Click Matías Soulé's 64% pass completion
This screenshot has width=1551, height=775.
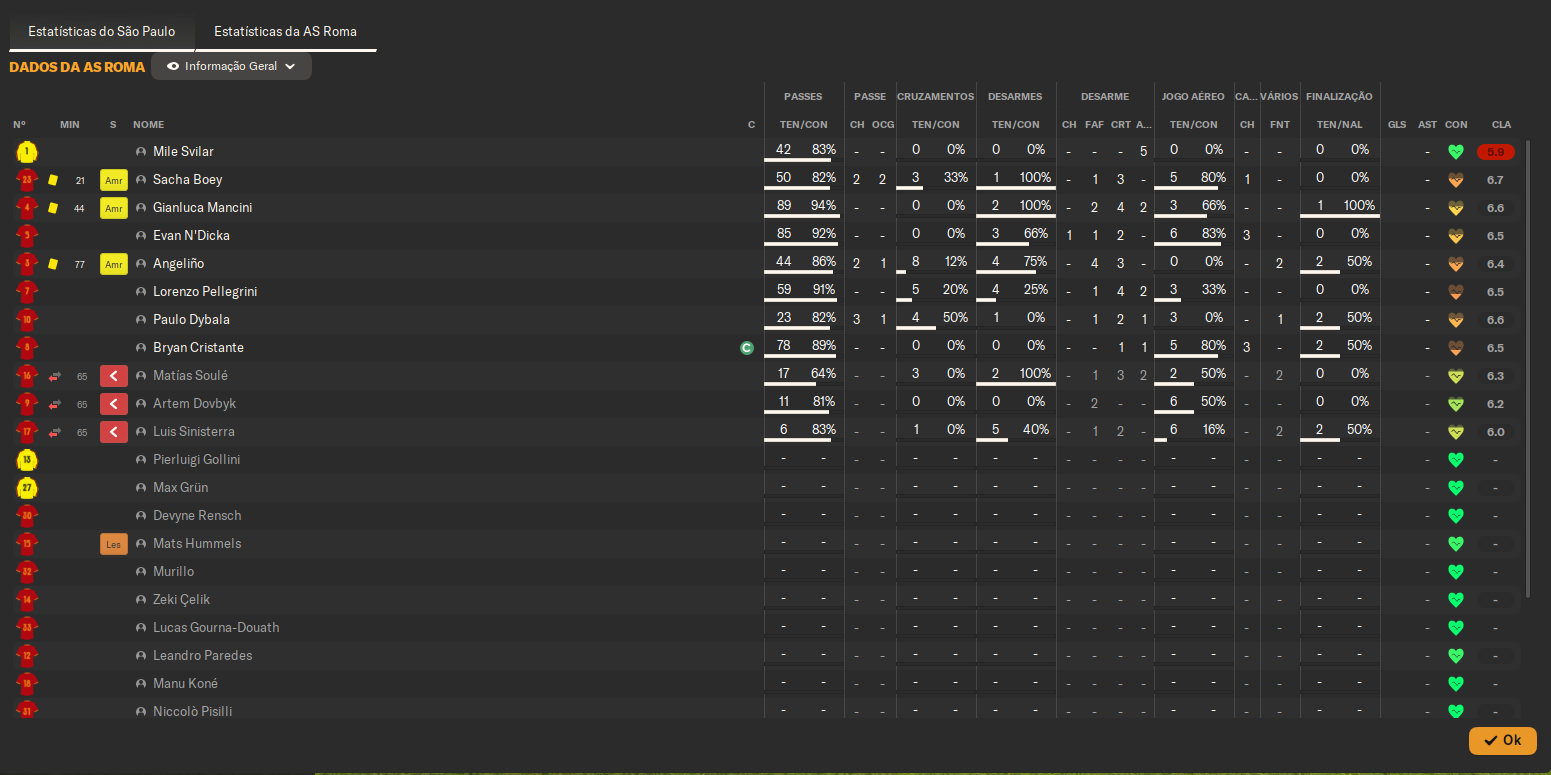click(823, 374)
